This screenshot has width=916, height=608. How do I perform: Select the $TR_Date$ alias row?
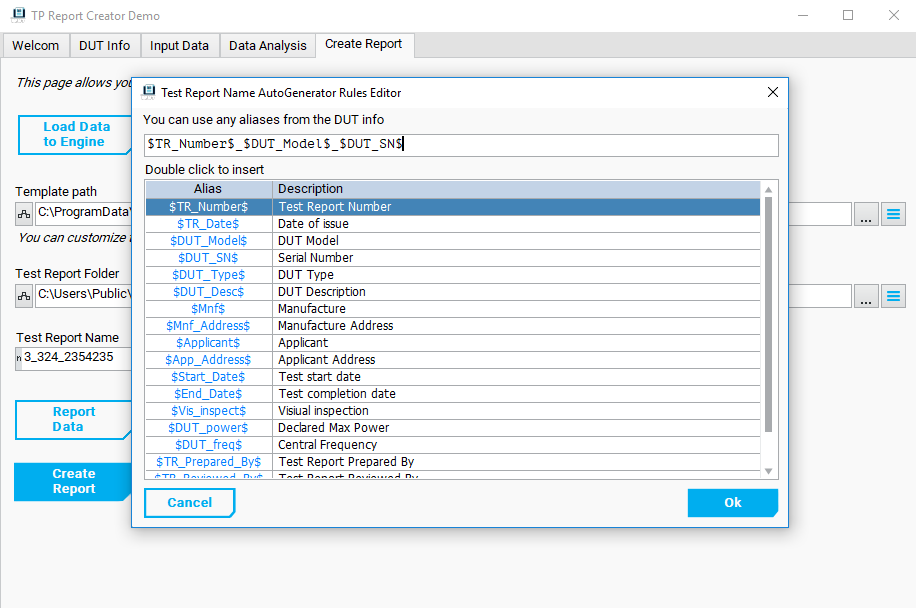point(208,224)
